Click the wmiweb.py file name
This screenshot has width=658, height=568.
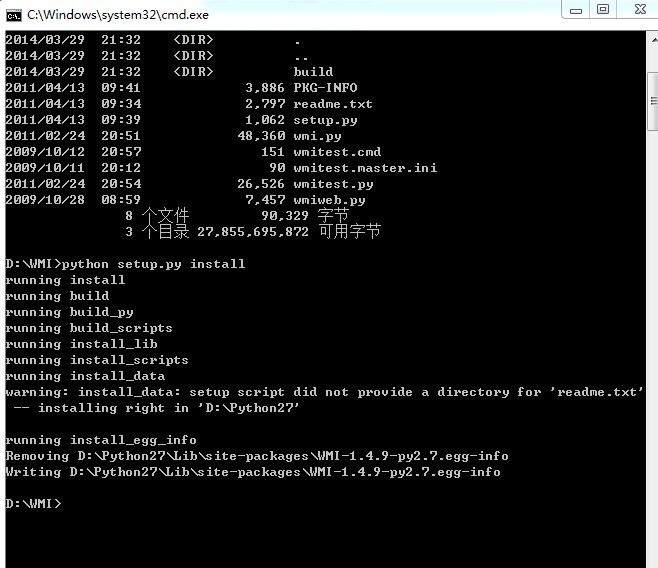(329, 200)
